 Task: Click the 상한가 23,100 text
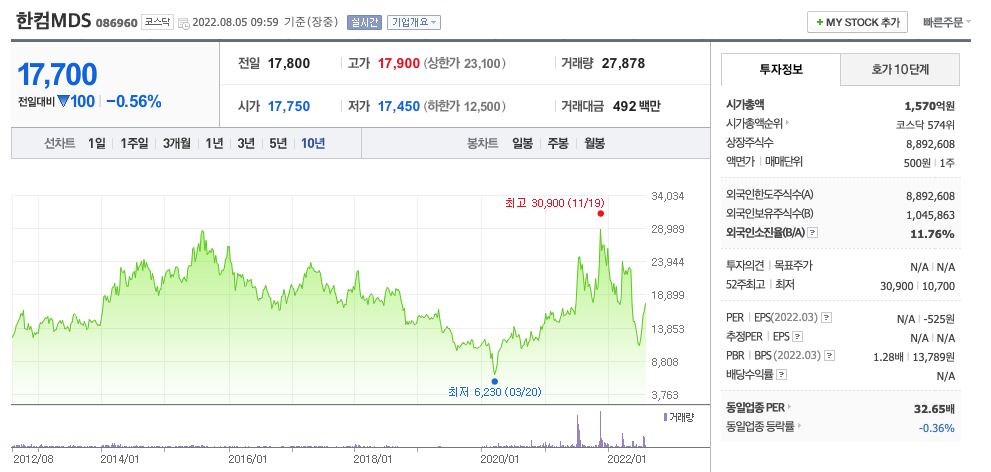click(465, 64)
